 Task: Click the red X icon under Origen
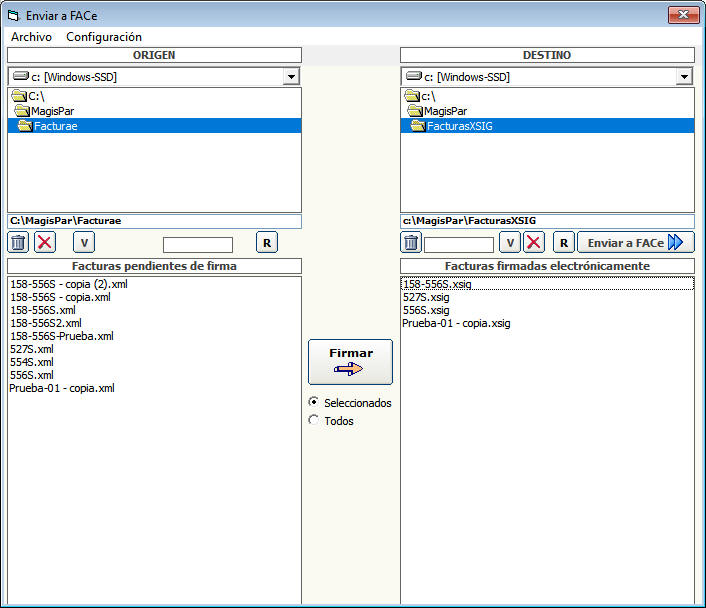46,242
